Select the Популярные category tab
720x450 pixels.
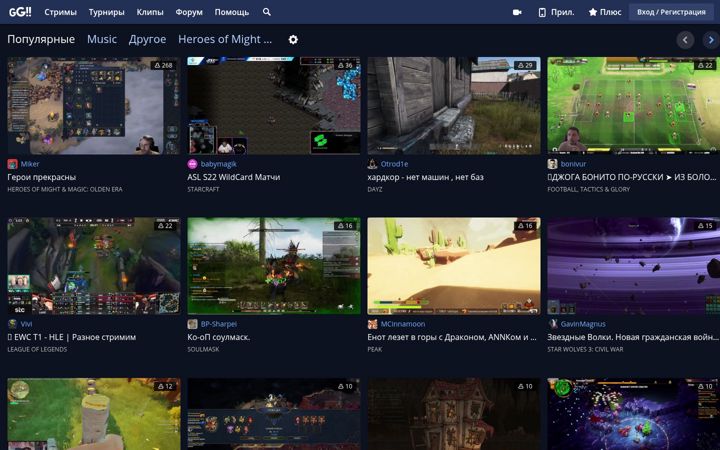pos(41,39)
